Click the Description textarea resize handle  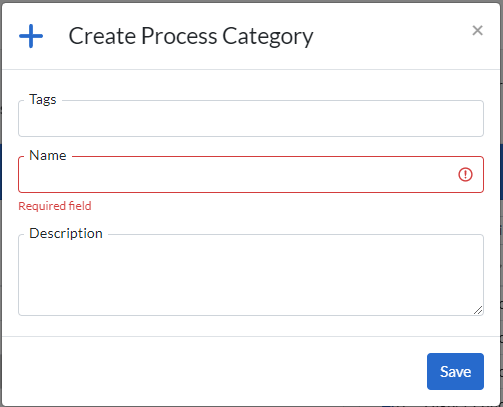[478, 310]
